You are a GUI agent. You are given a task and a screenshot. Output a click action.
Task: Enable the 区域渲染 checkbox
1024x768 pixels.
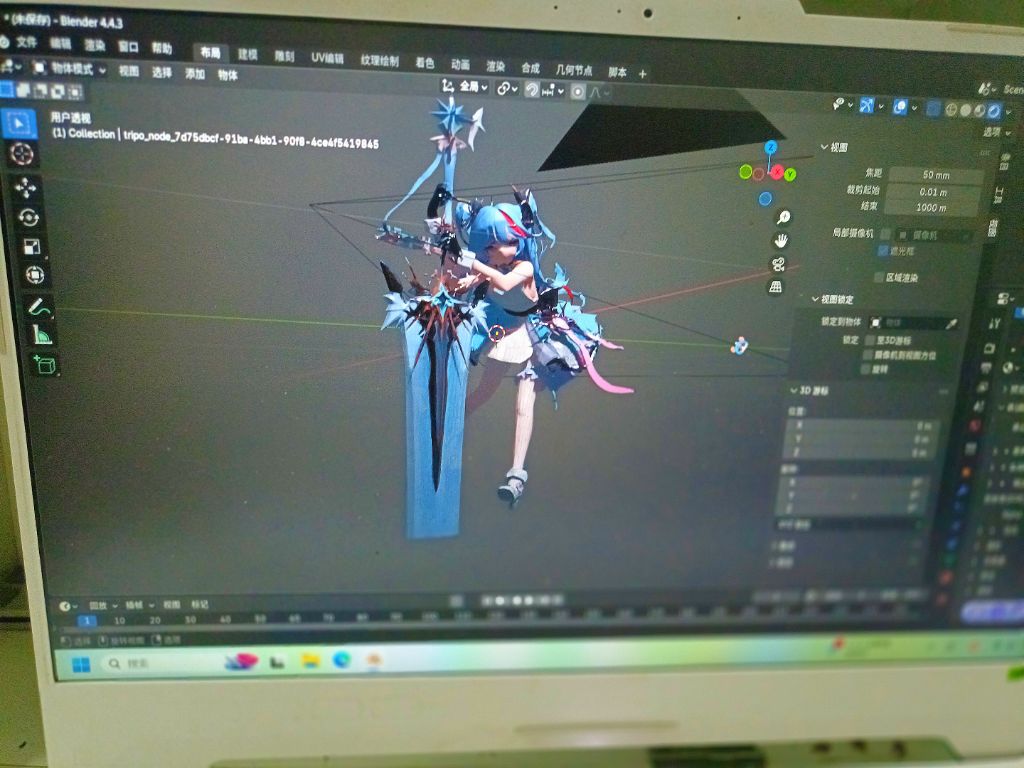pos(879,278)
